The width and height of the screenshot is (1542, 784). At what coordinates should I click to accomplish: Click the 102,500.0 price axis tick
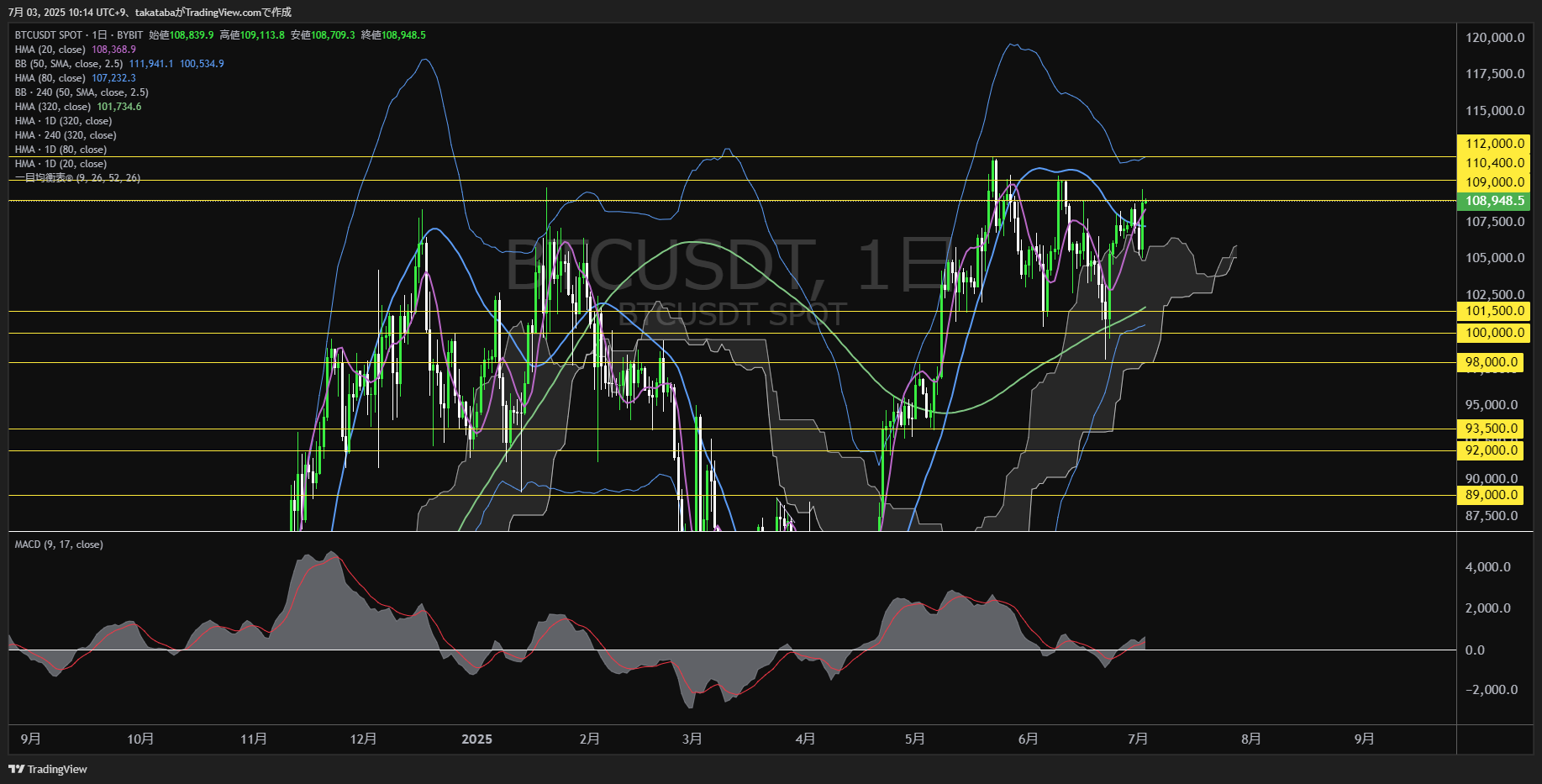point(1495,295)
